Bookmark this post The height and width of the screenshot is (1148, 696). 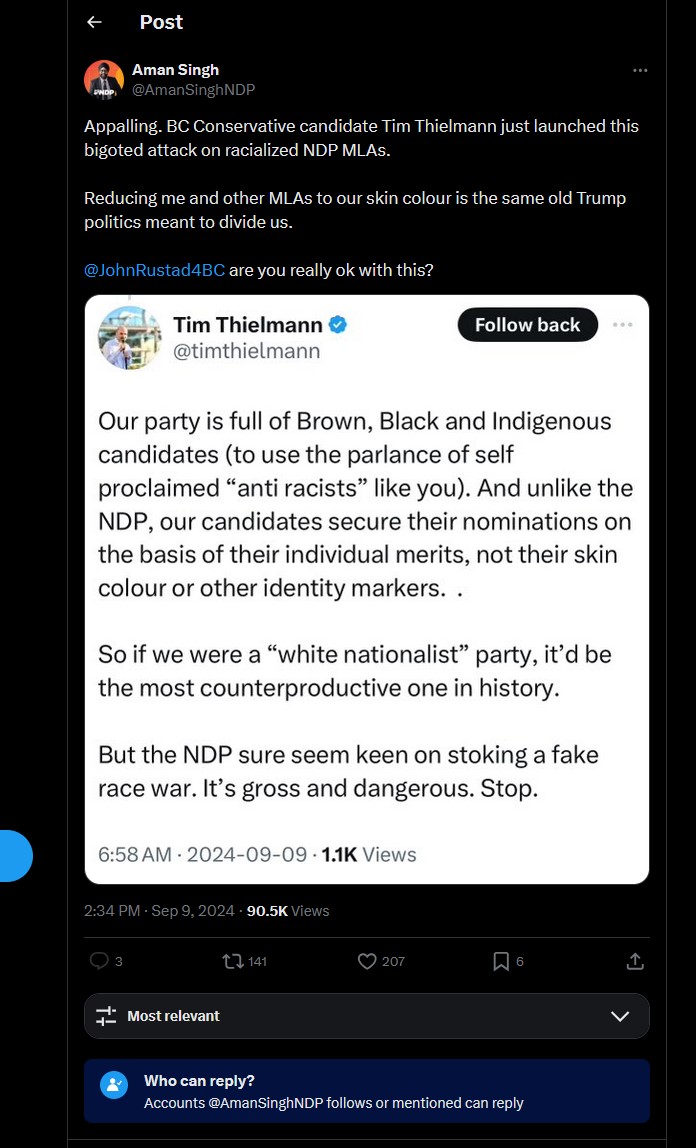pyautogui.click(x=501, y=961)
